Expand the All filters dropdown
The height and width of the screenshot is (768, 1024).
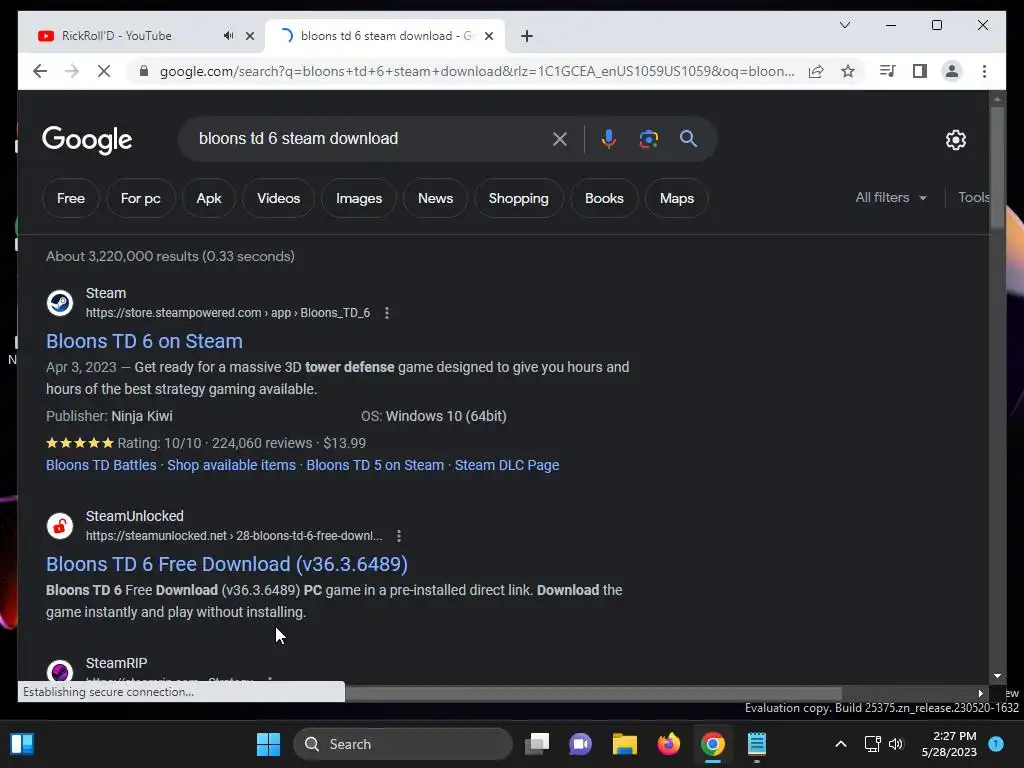point(891,197)
